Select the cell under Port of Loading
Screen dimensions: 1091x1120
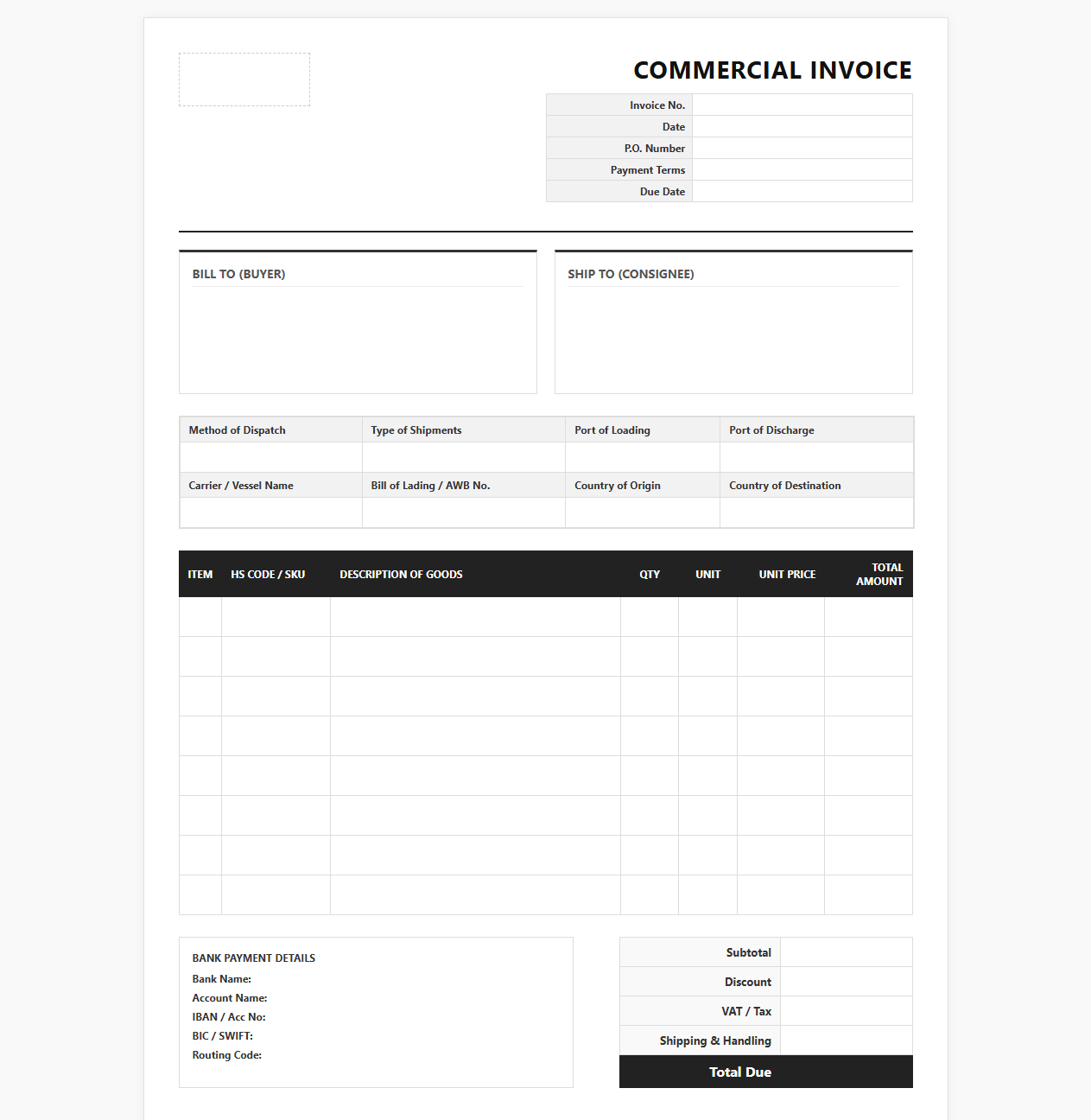point(643,457)
